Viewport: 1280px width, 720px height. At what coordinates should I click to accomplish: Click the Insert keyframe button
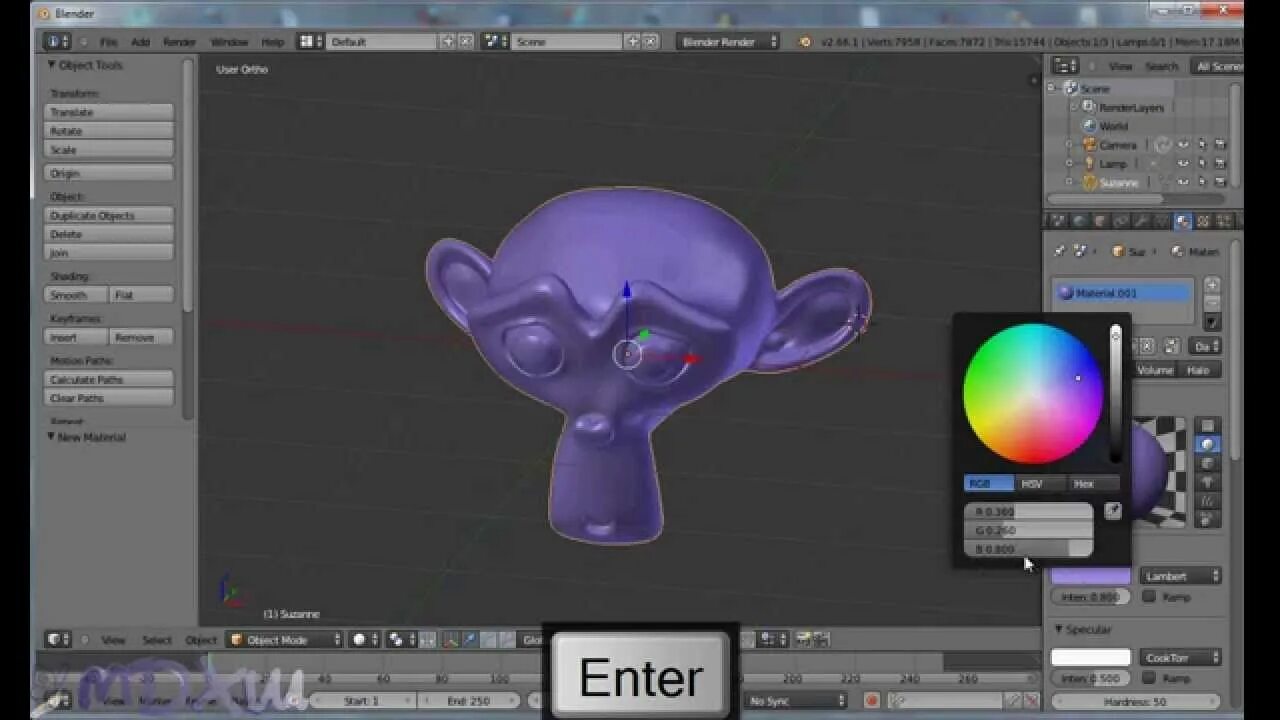pyautogui.click(x=76, y=337)
